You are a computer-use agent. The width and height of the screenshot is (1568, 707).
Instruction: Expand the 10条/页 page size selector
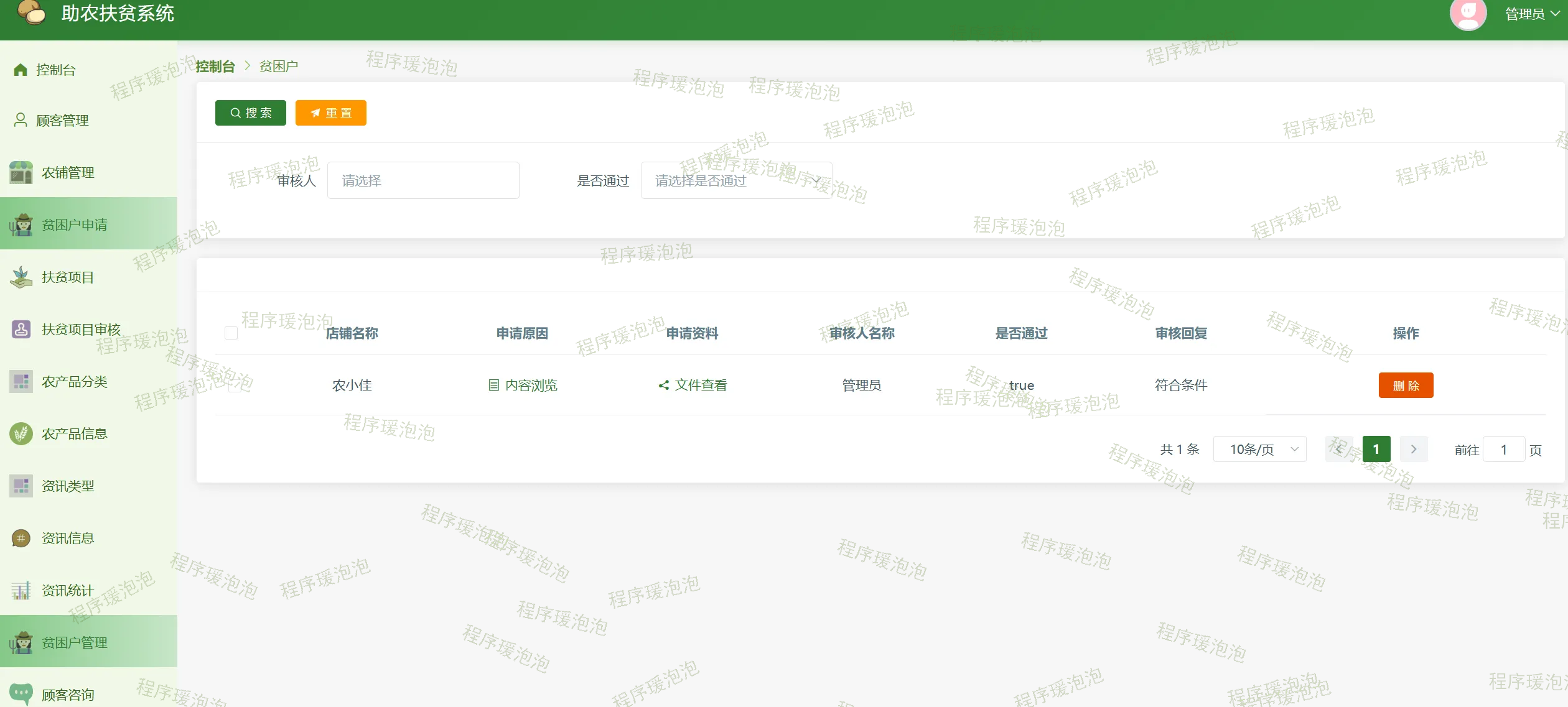(1259, 449)
